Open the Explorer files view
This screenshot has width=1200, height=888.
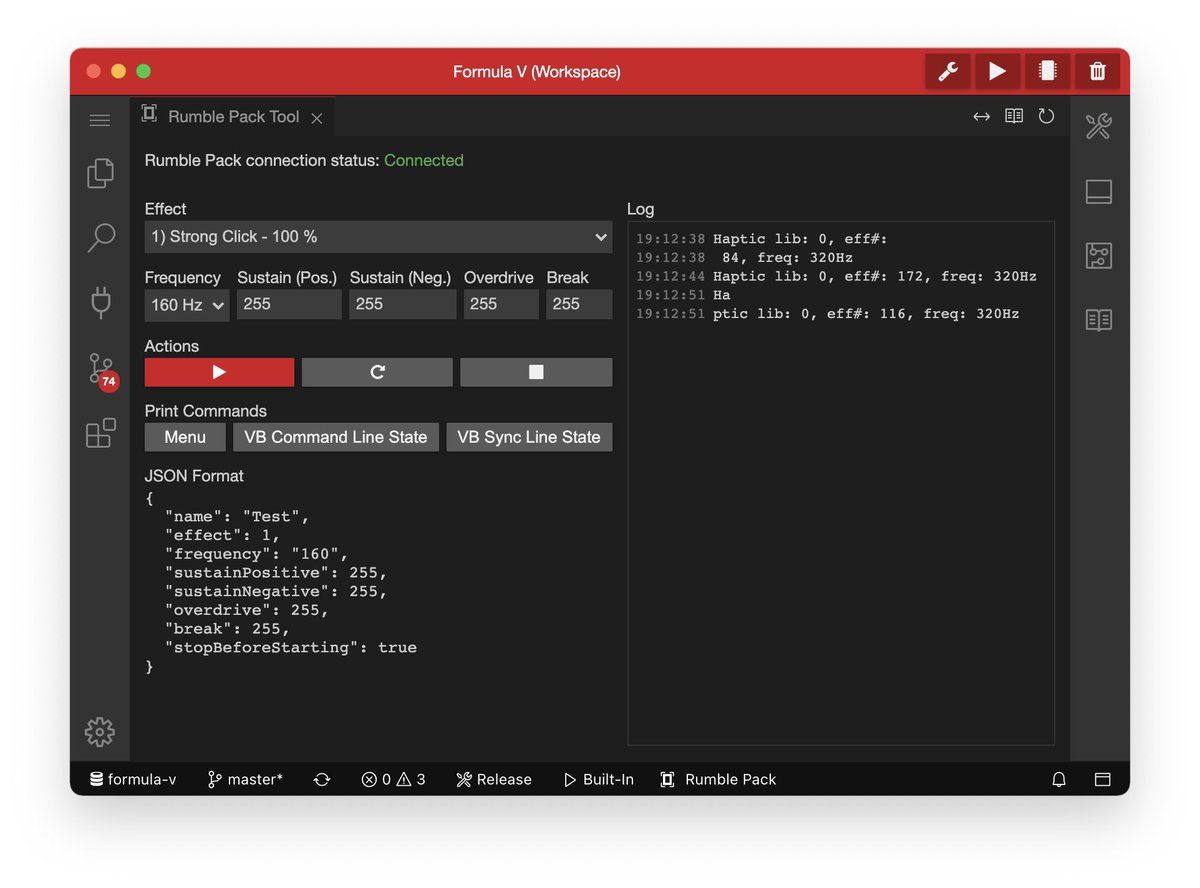100,173
